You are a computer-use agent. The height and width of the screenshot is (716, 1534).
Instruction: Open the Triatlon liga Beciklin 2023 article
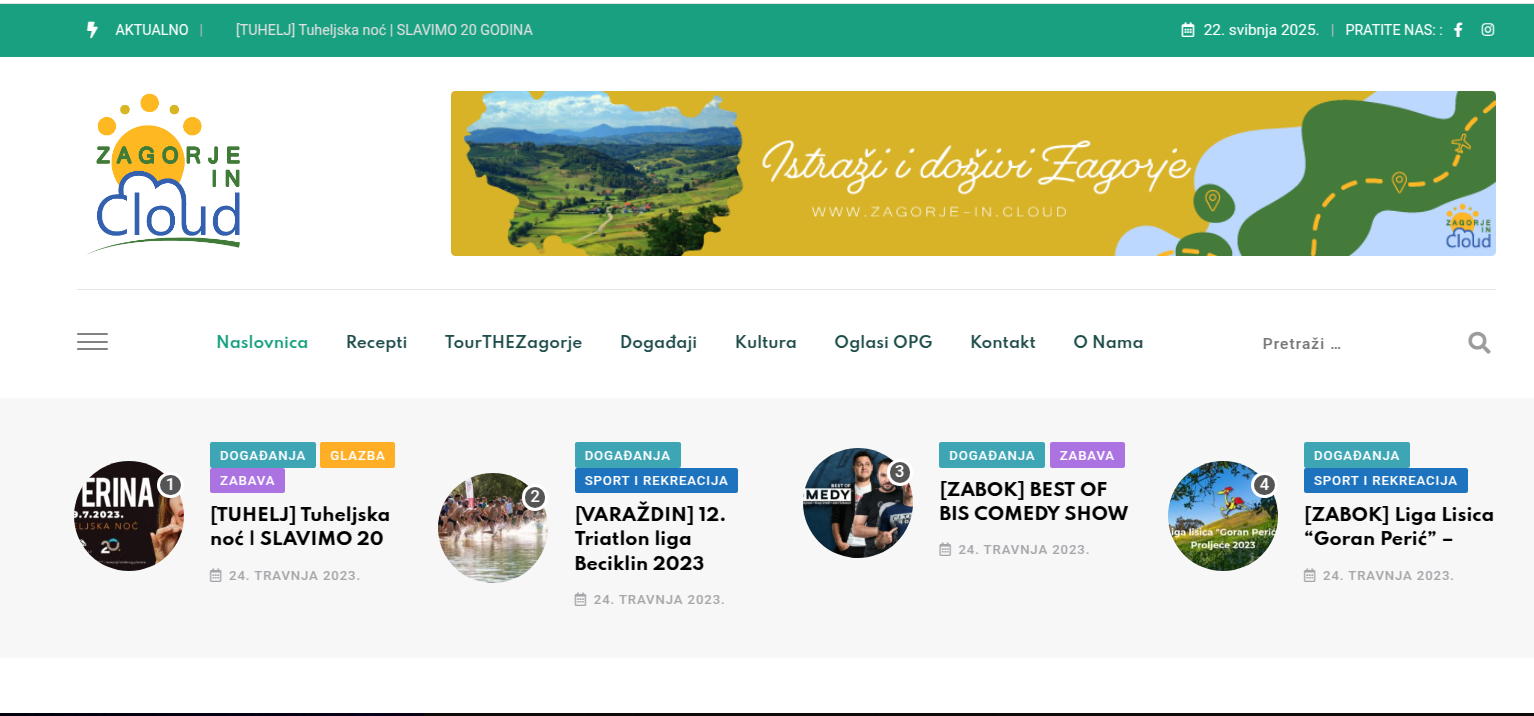pyautogui.click(x=650, y=539)
